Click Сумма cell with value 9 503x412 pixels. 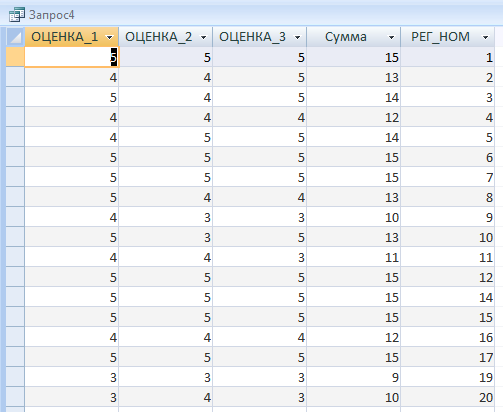click(354, 377)
